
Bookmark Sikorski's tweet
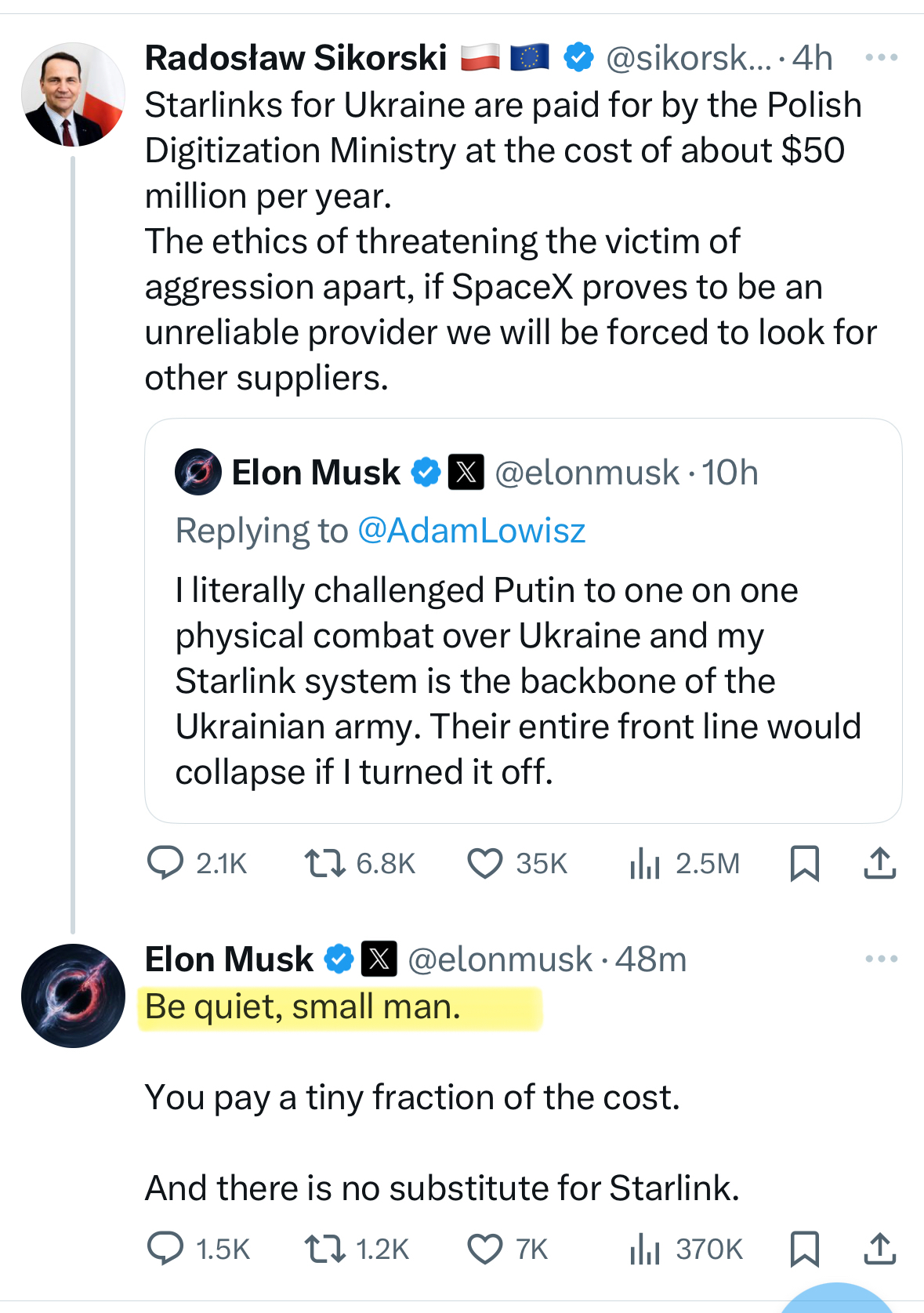804,863
